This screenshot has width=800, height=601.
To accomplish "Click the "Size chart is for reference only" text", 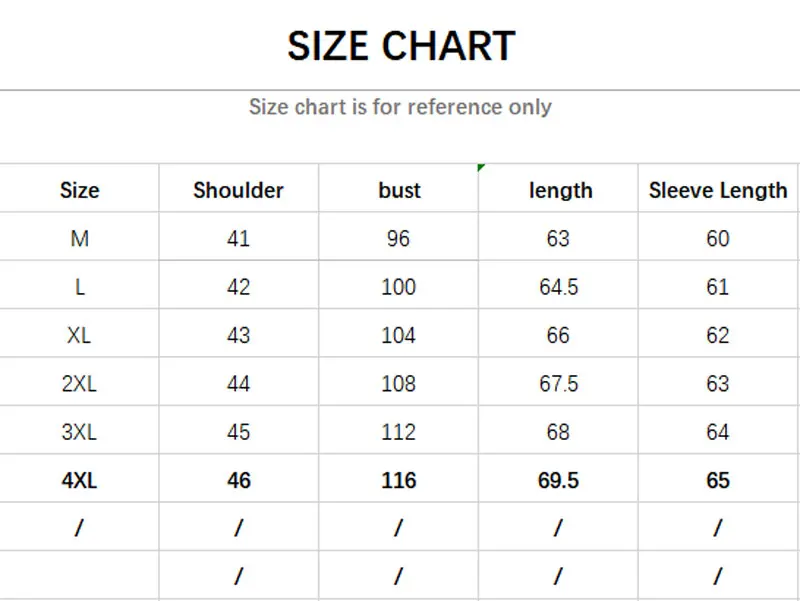I will point(400,107).
